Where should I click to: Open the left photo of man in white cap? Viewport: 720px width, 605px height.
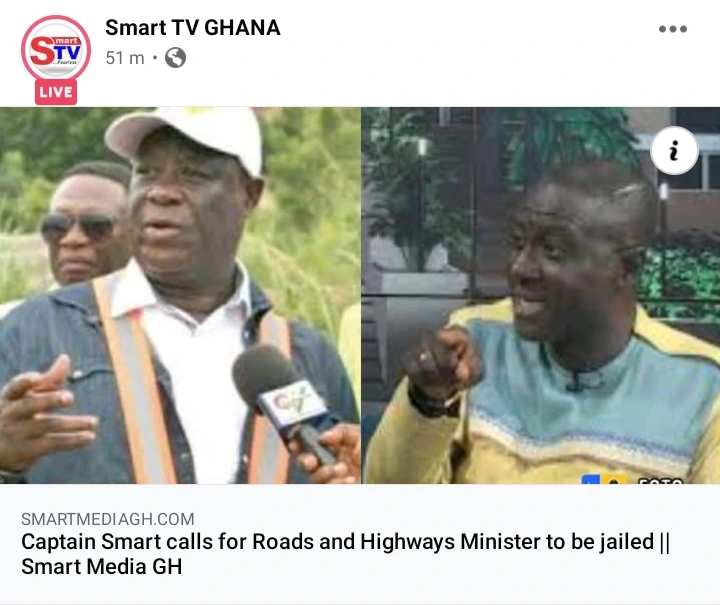click(x=180, y=295)
